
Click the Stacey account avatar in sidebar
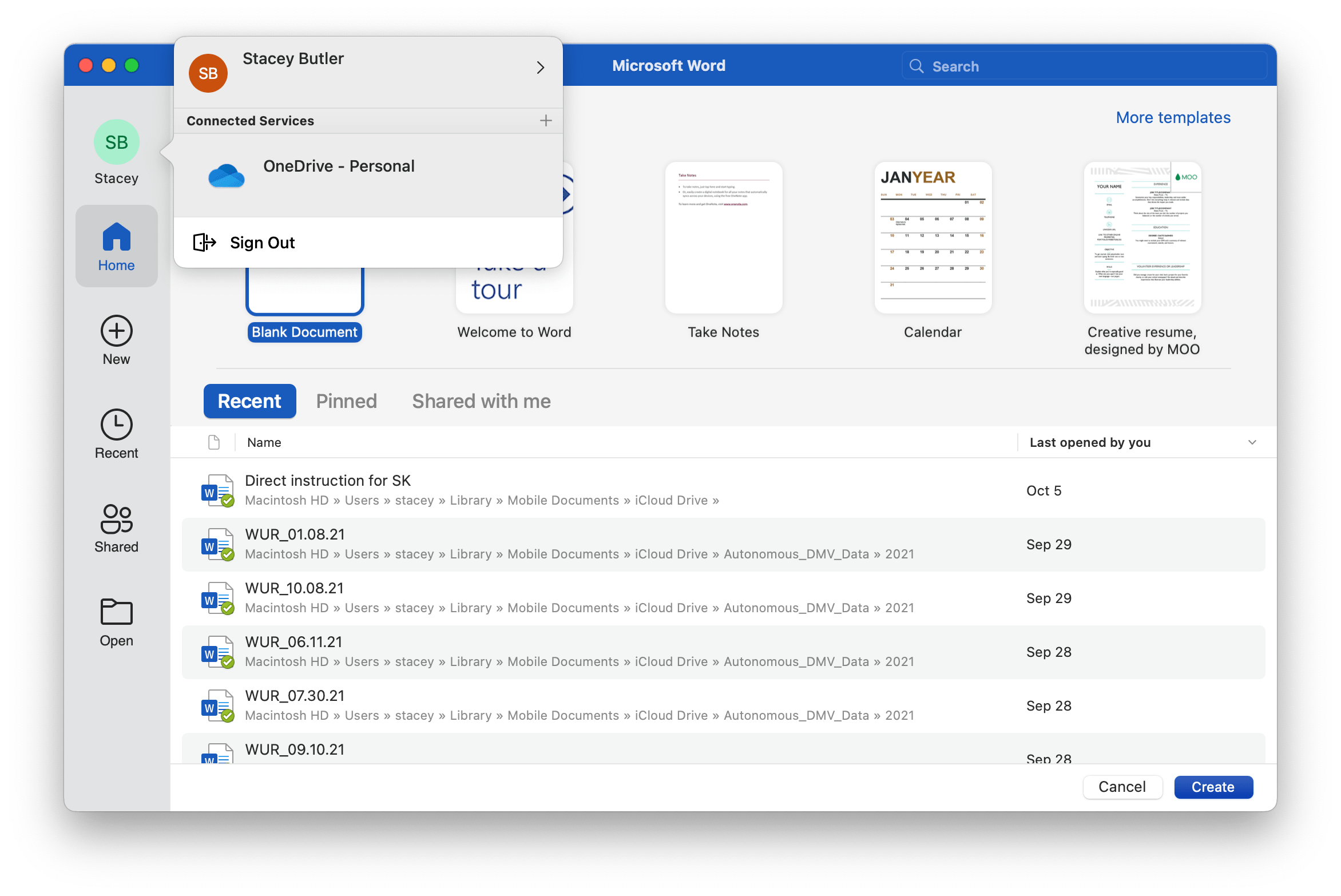[x=117, y=142]
